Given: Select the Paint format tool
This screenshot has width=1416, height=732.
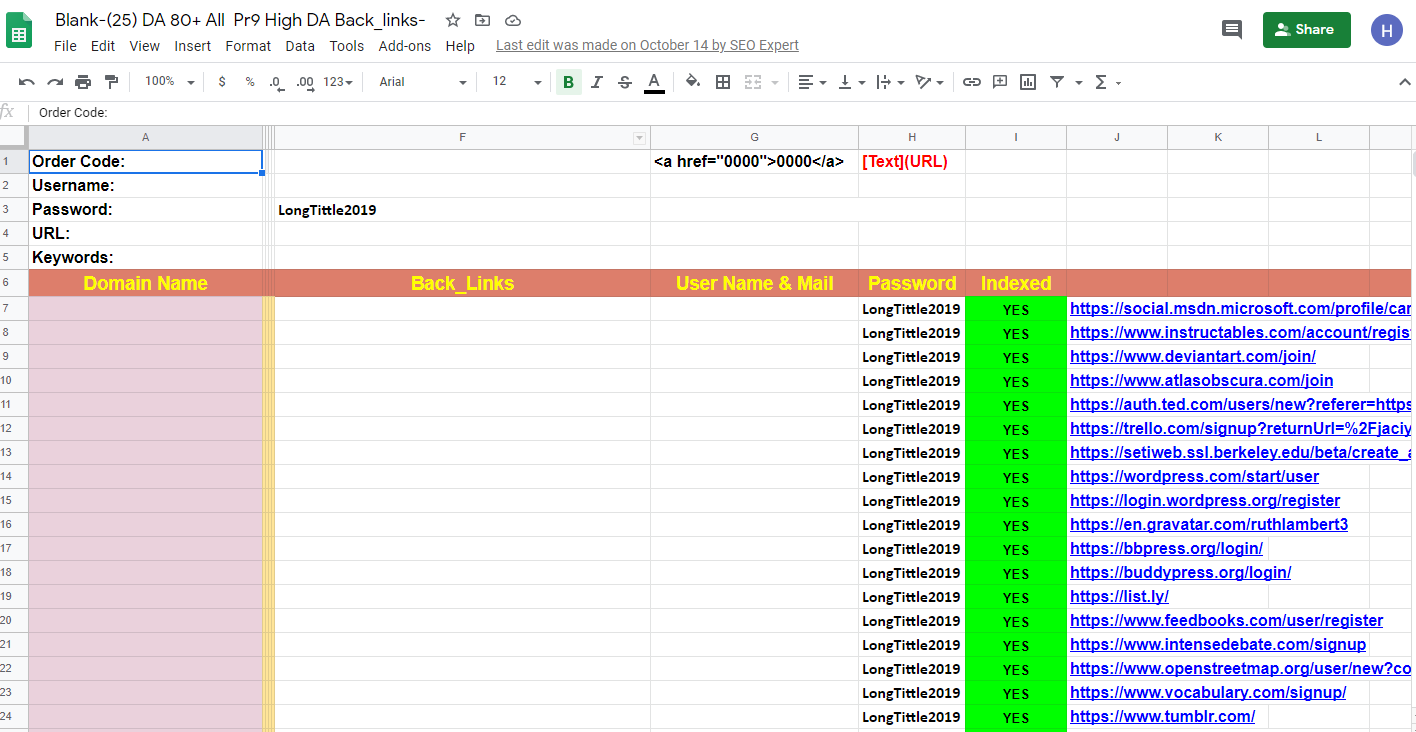Looking at the screenshot, I should pos(111,81).
